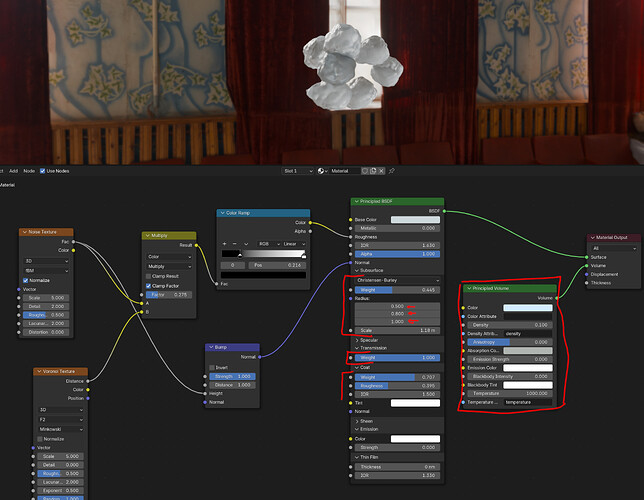Open the Multiply blend mode dropdown

pyautogui.click(x=169, y=267)
